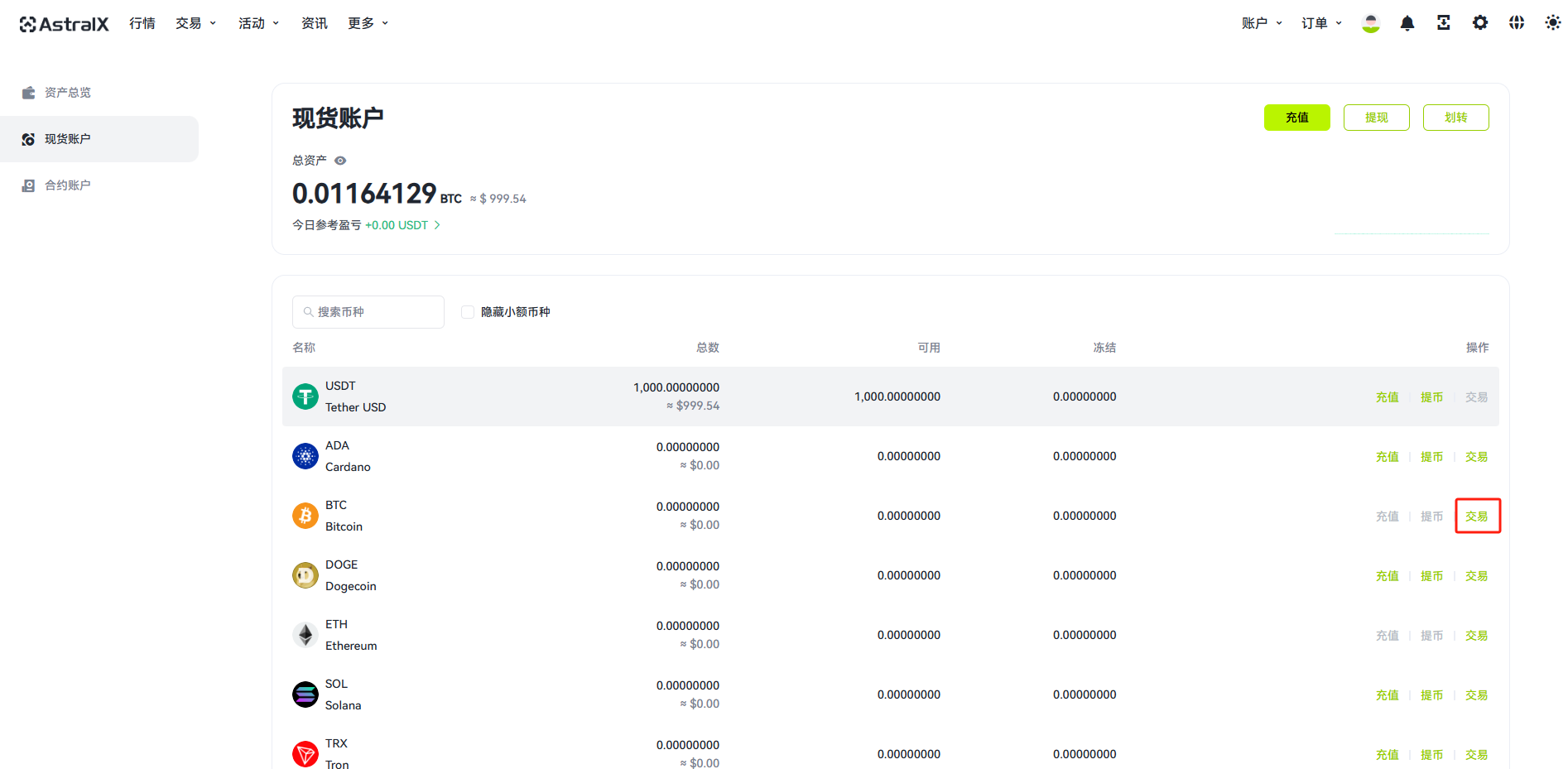The width and height of the screenshot is (1568, 769).
Task: Click 交易 in the DOGE row
Action: tap(1477, 576)
